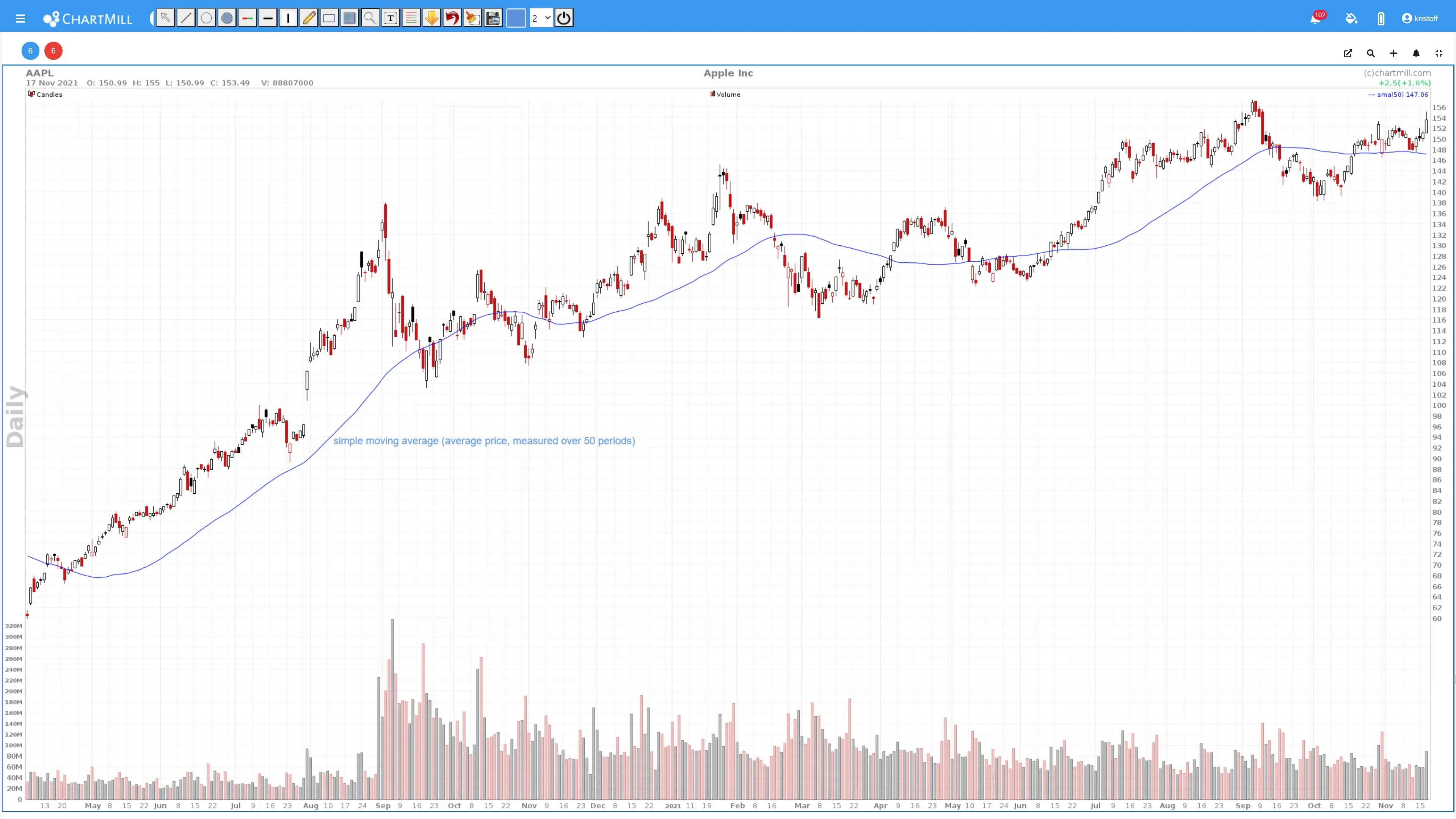Click the battery icon in header
The height and width of the screenshot is (819, 1456).
tap(1381, 19)
